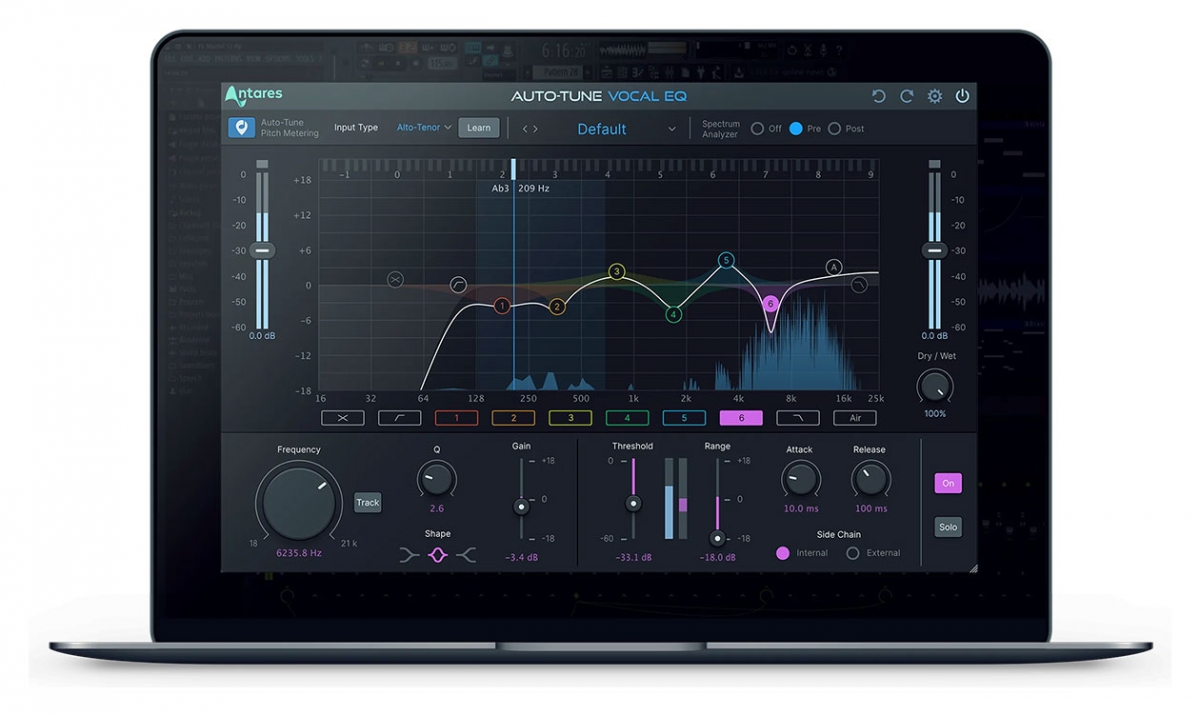Open the Default preset dropdown

[x=625, y=129]
